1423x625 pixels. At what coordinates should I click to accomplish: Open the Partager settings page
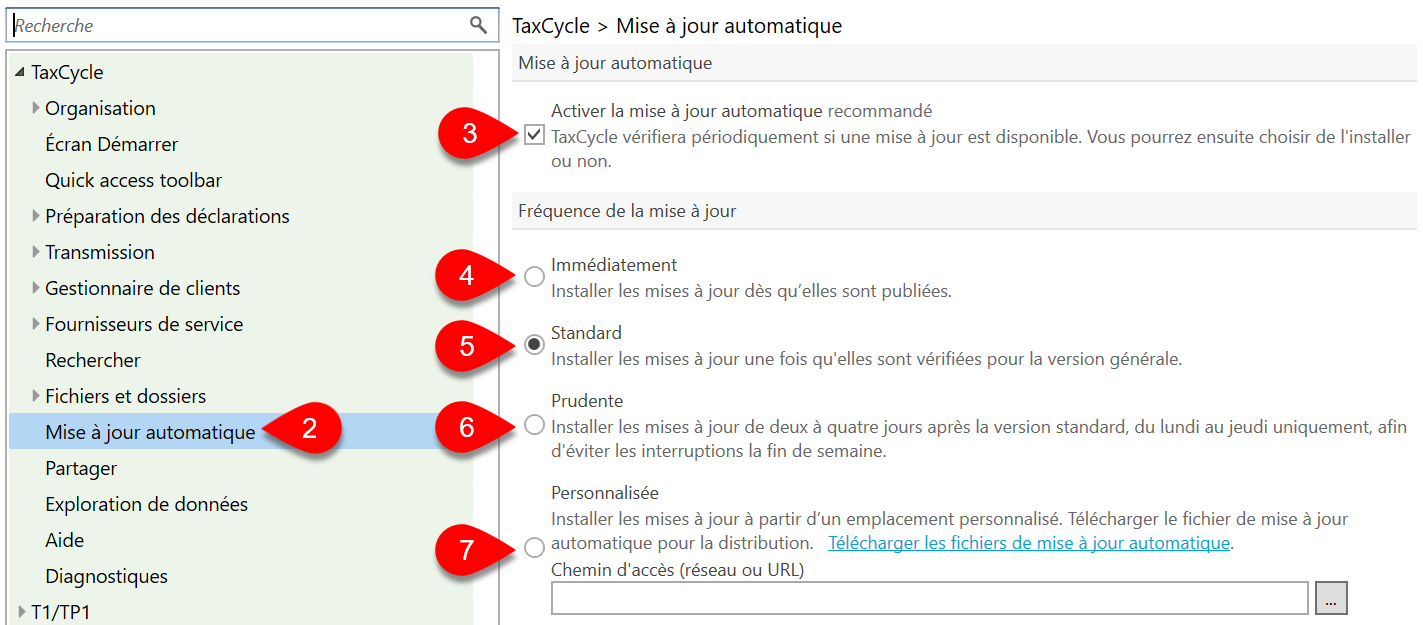coord(81,468)
